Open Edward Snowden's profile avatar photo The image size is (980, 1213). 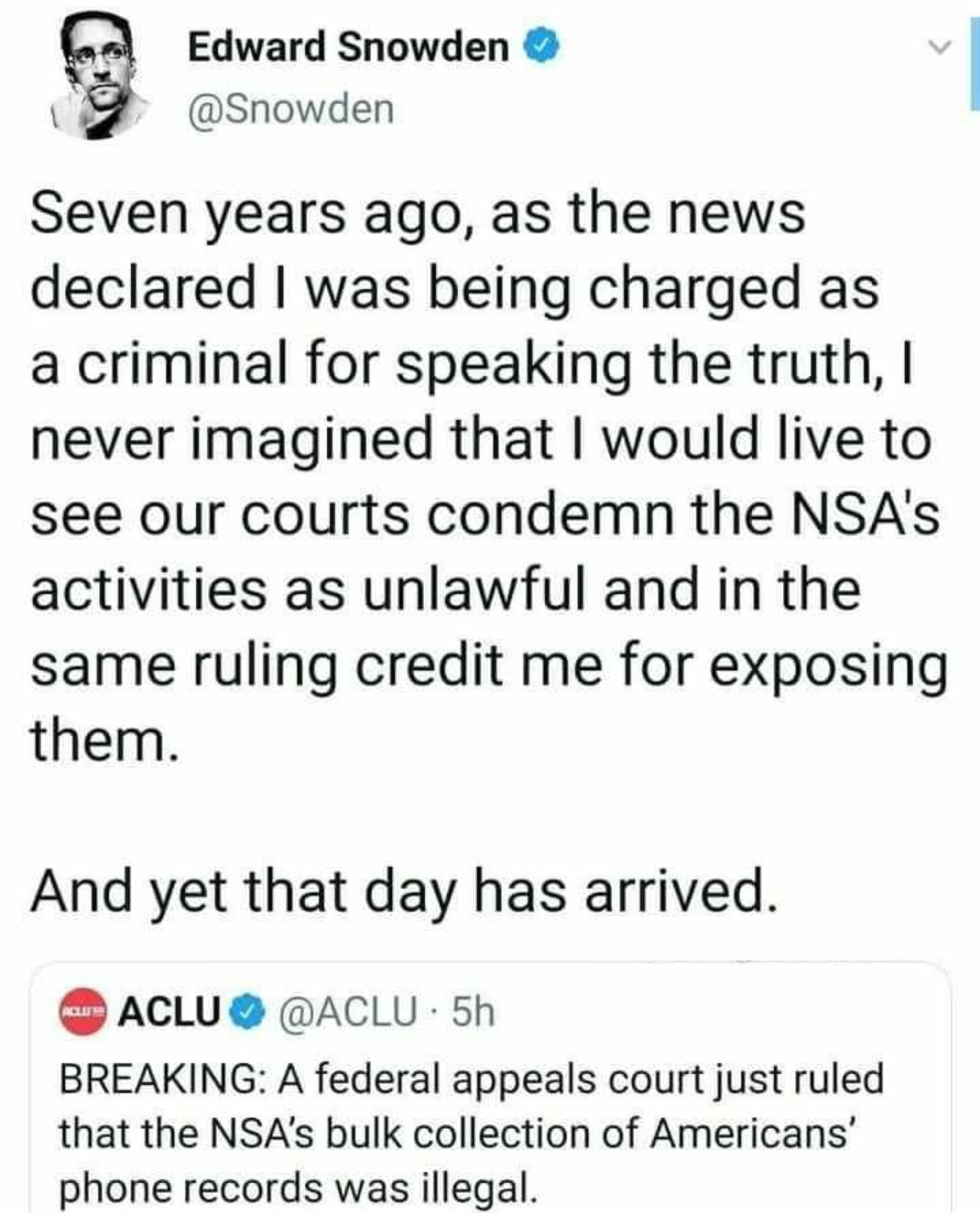(x=99, y=81)
